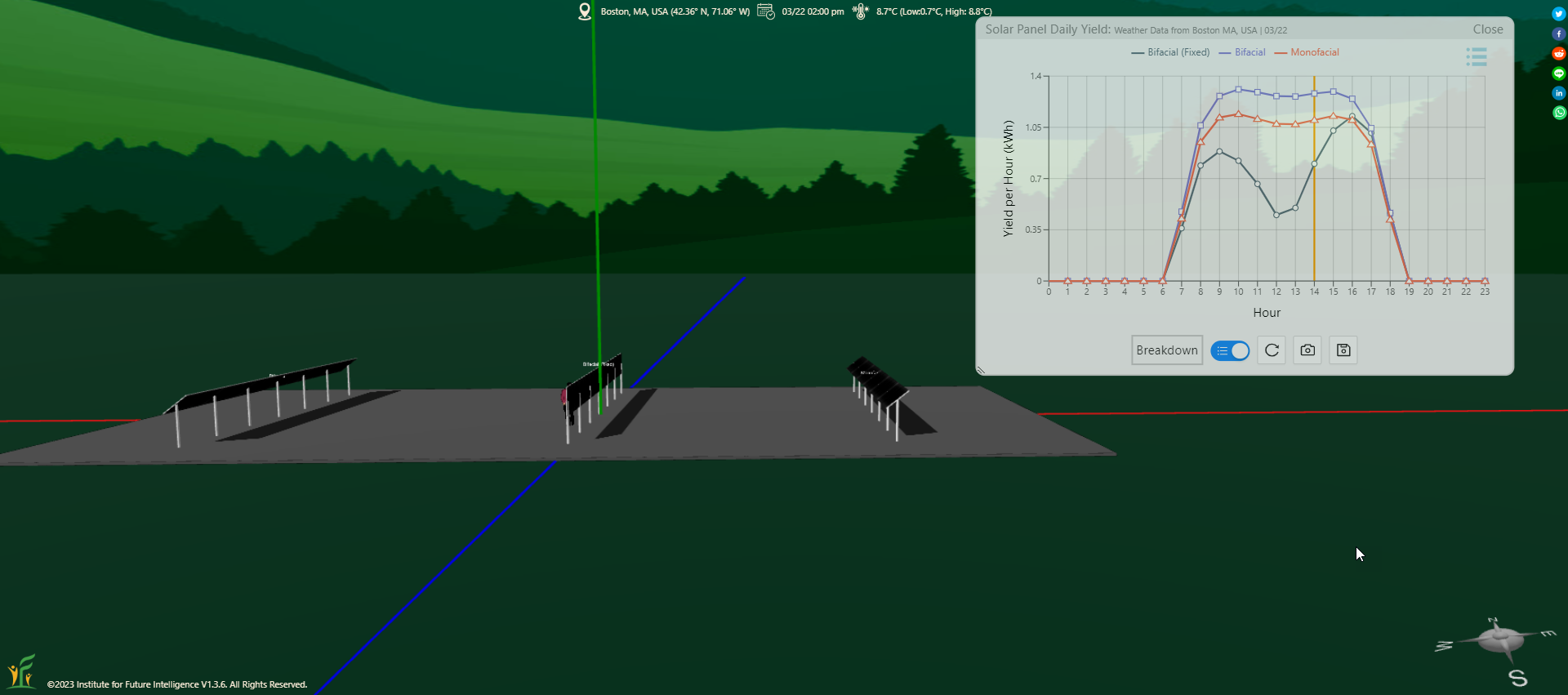
Task: Click the Breakdown button
Action: tap(1166, 350)
